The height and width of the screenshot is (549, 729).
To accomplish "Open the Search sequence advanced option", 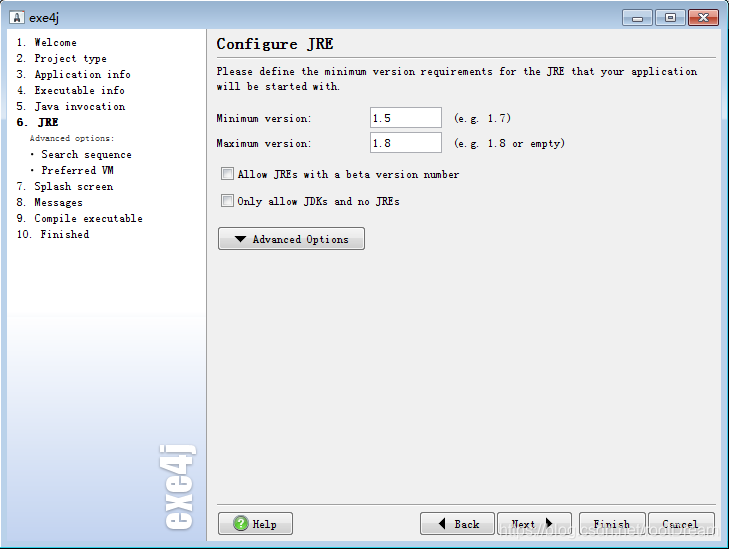I will tap(86, 154).
